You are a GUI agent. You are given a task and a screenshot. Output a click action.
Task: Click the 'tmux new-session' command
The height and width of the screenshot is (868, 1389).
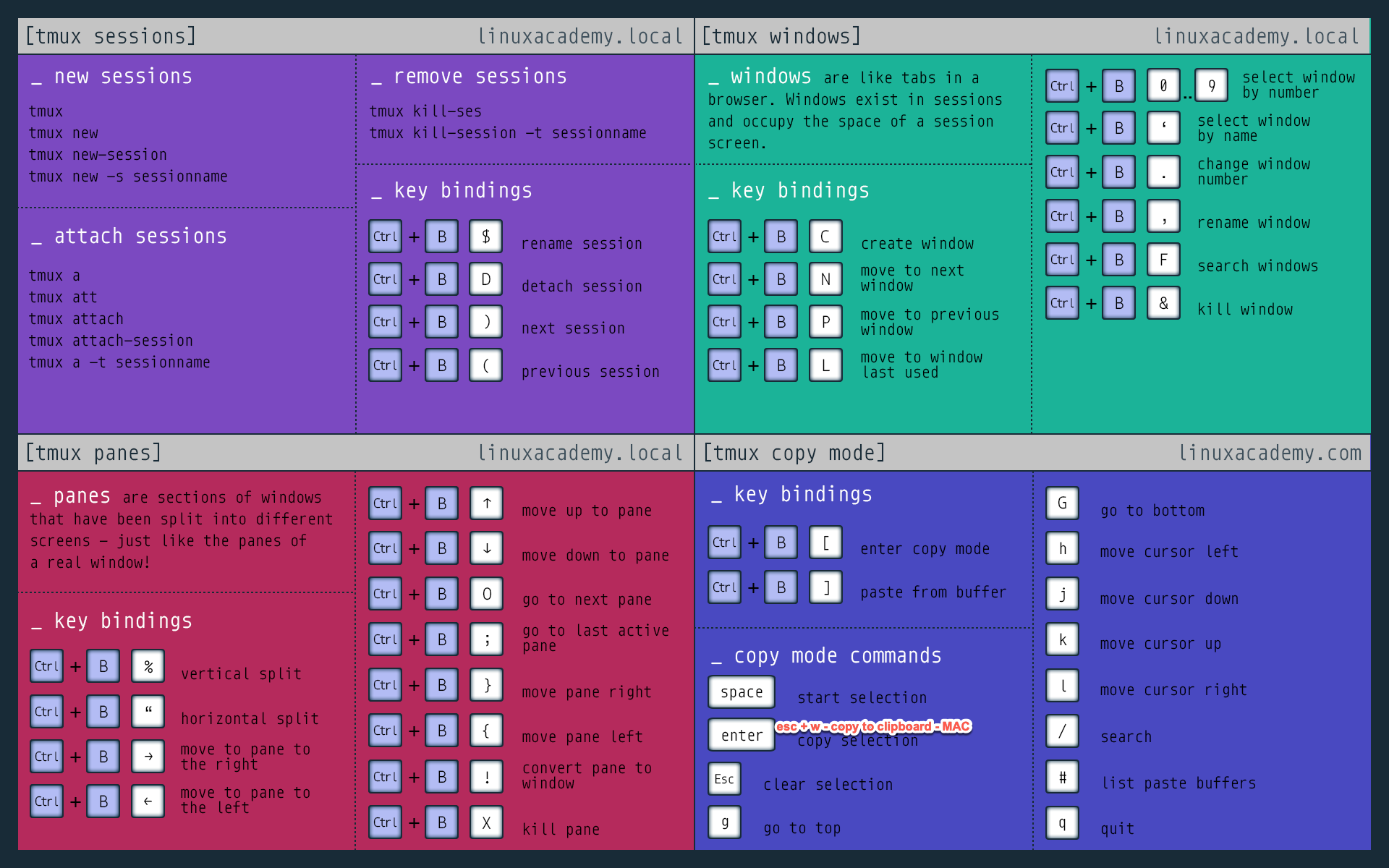coord(98,155)
